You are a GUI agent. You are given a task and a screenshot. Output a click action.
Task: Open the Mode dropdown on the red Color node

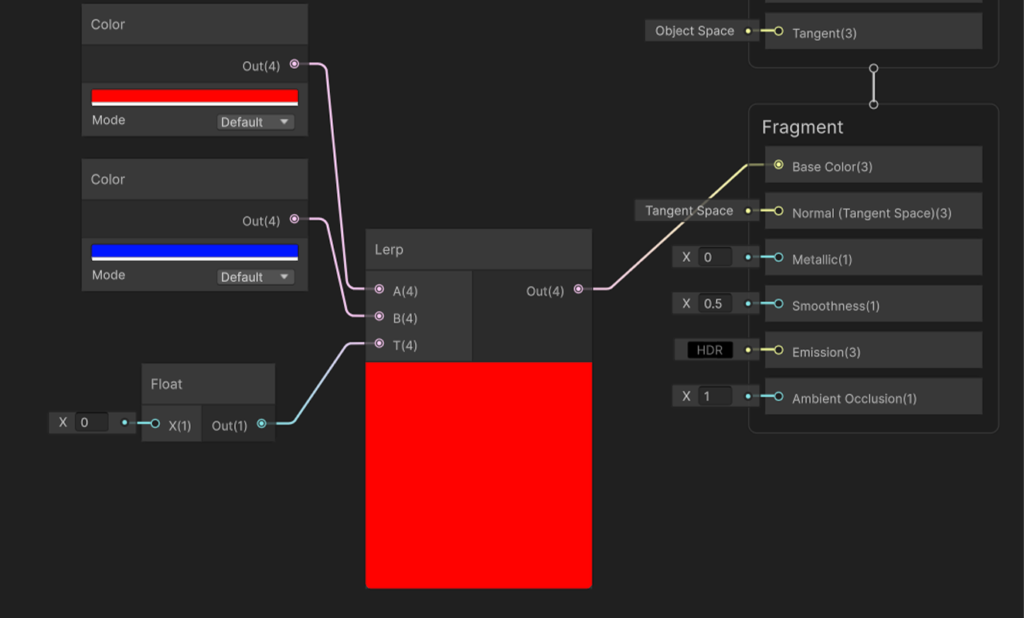click(253, 121)
